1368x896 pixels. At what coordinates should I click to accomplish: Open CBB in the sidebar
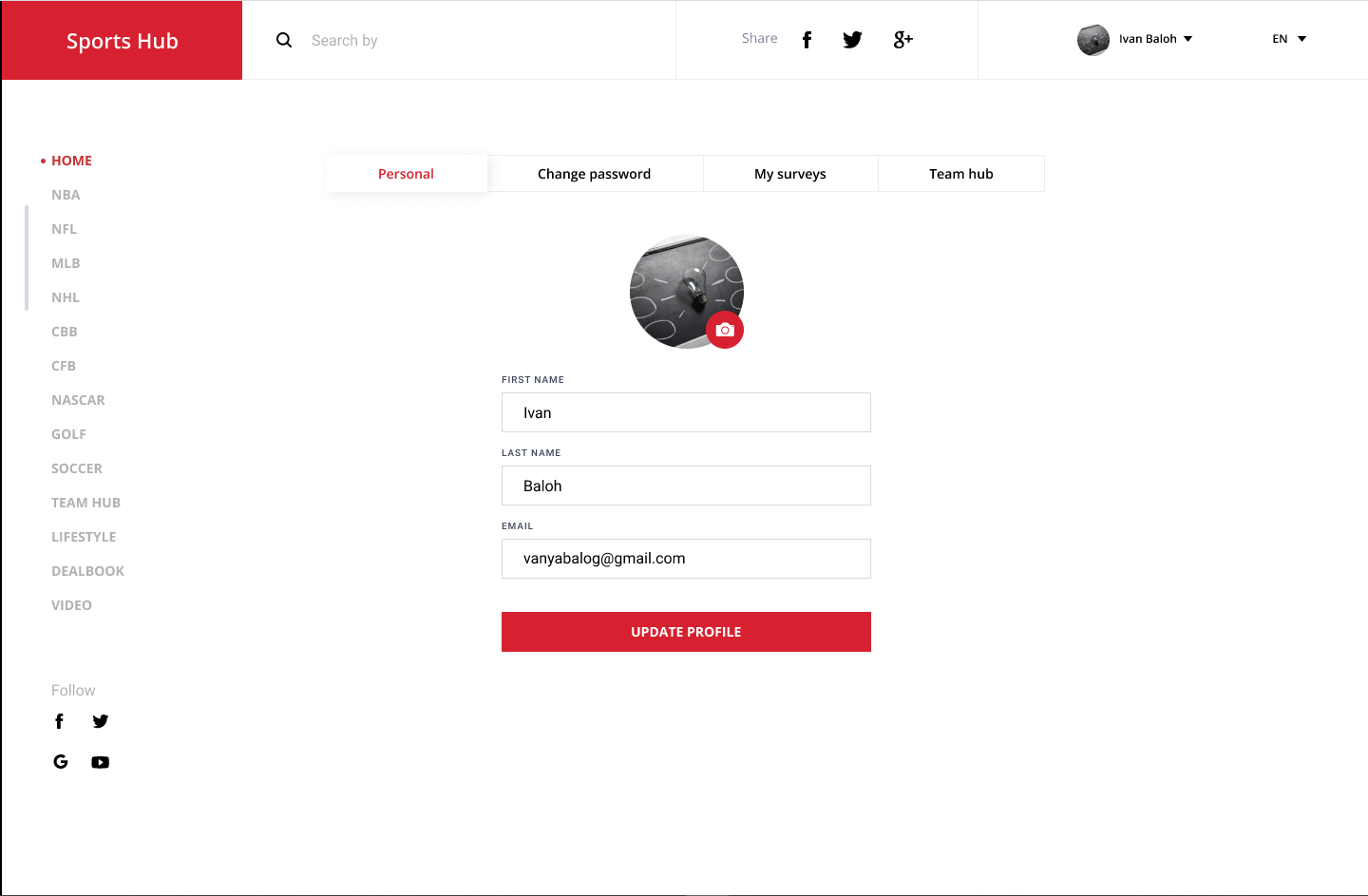(65, 332)
